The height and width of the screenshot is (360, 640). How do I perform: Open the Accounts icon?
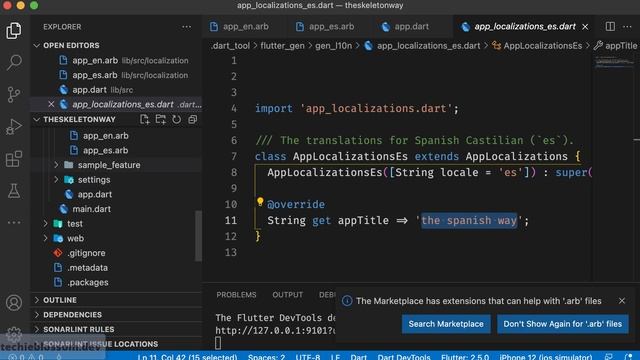14,302
